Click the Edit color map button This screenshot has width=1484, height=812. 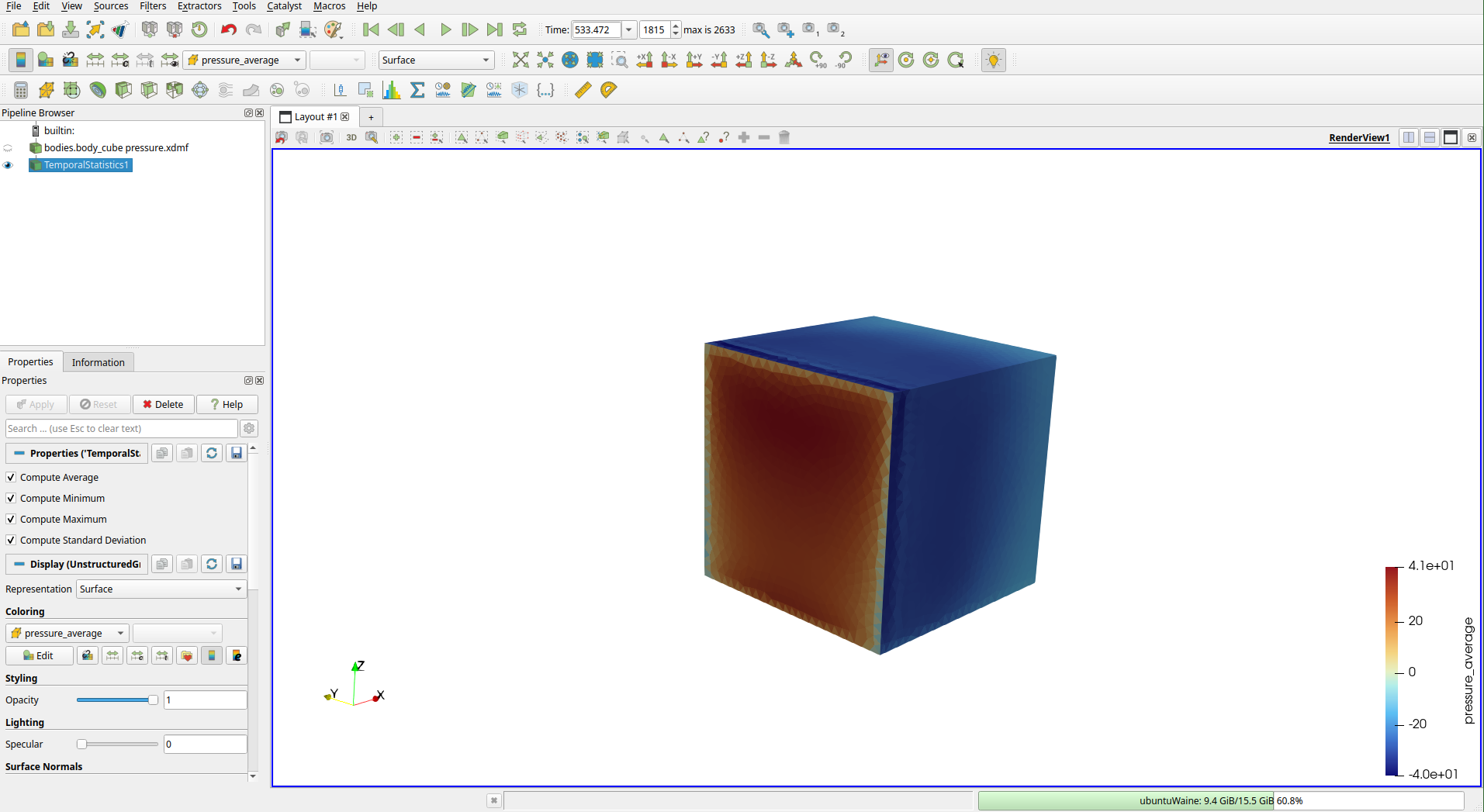39,655
